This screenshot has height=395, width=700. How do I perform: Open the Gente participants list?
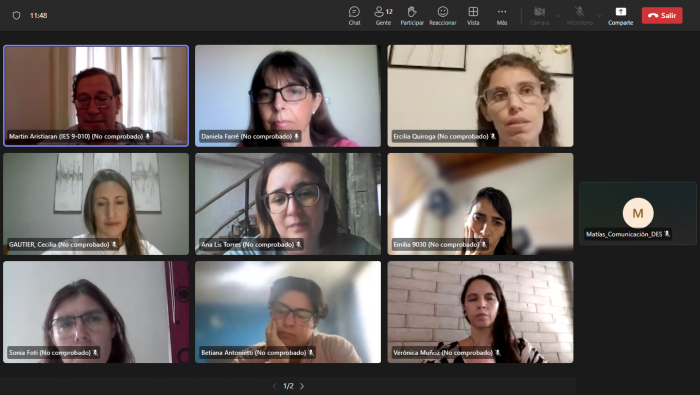pyautogui.click(x=383, y=16)
